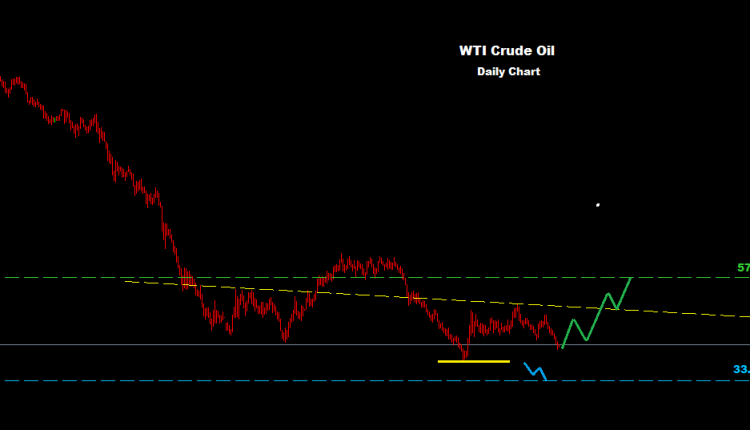The image size is (750, 430).
Task: Click the lowest candle above yellow support line
Action: pyautogui.click(x=465, y=353)
